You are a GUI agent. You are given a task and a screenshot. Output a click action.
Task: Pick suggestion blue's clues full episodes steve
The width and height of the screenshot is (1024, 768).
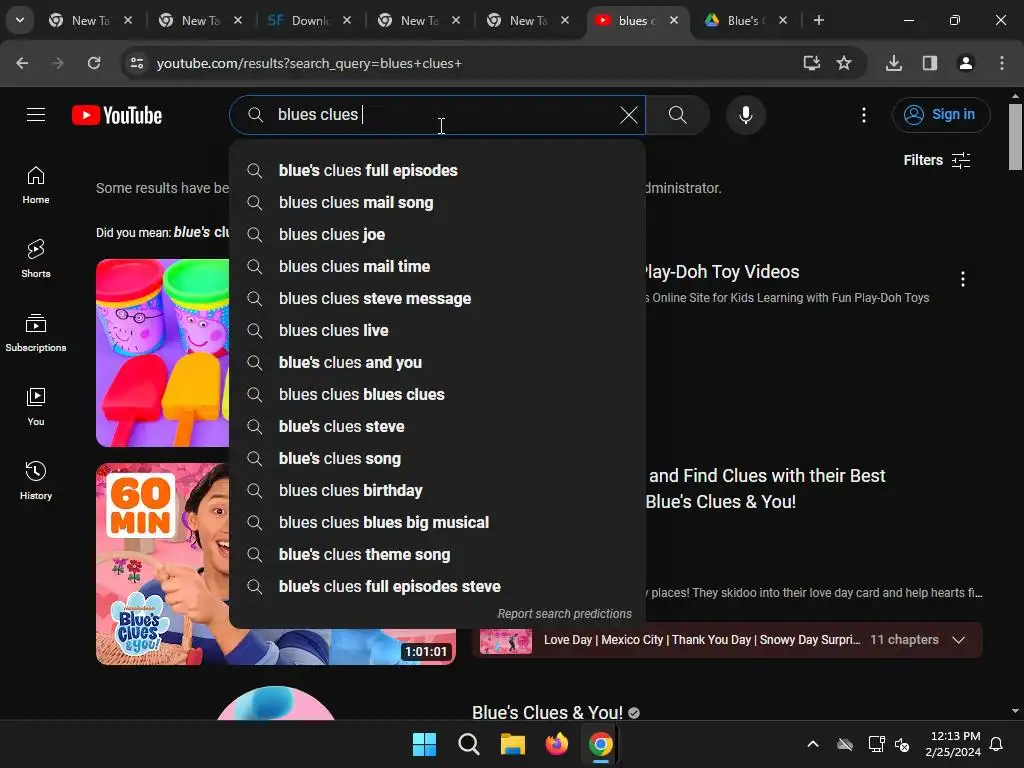click(x=437, y=586)
